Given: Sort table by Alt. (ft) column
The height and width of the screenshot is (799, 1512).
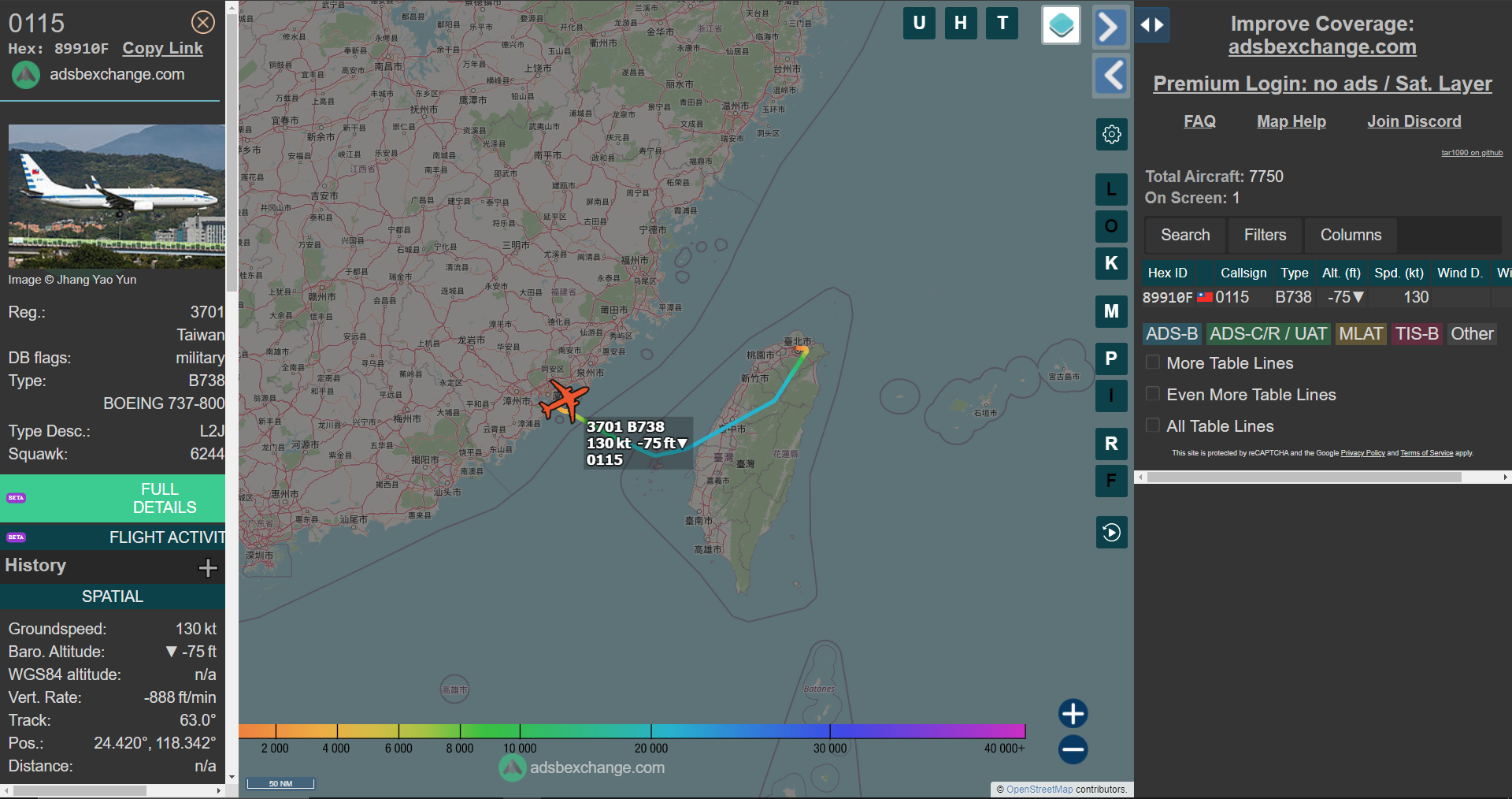Looking at the screenshot, I should (x=1341, y=273).
